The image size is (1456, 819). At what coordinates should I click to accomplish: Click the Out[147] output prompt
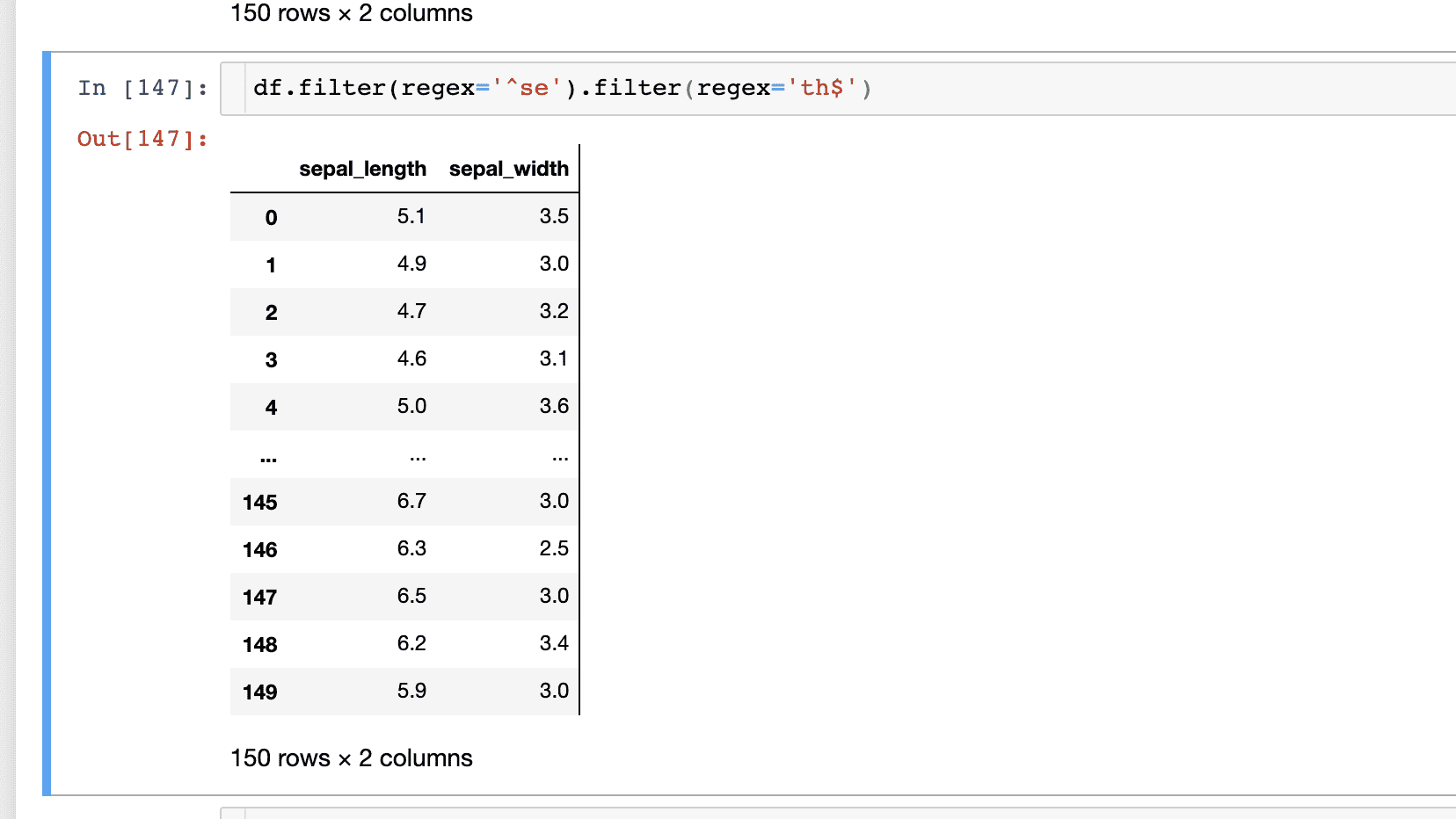tap(142, 139)
